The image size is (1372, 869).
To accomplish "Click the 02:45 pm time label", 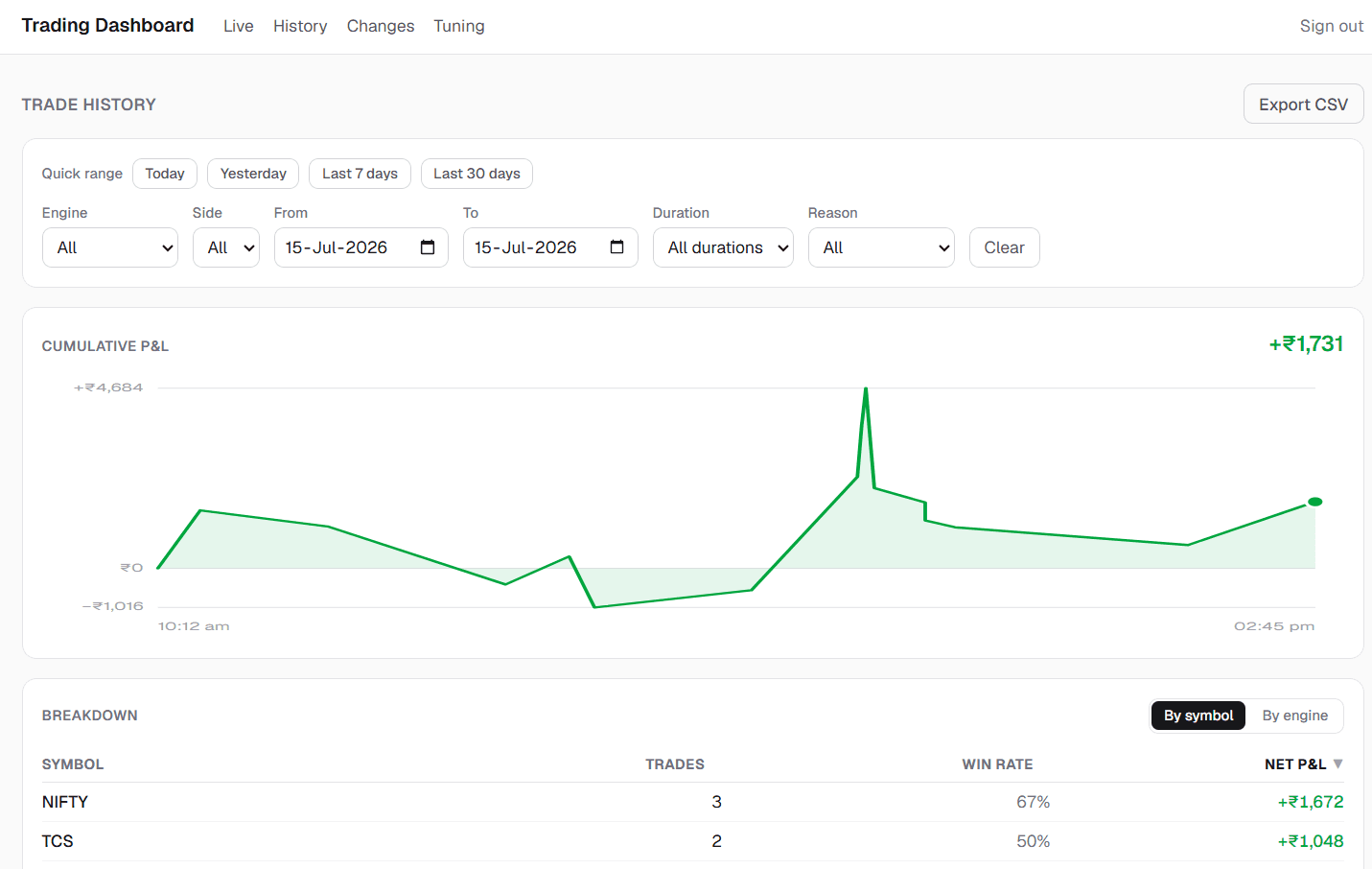I will coord(1274,626).
